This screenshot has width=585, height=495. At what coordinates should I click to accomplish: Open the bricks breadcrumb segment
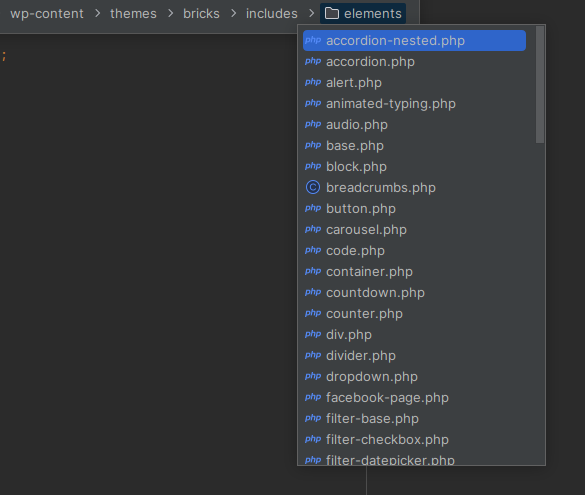tap(201, 13)
